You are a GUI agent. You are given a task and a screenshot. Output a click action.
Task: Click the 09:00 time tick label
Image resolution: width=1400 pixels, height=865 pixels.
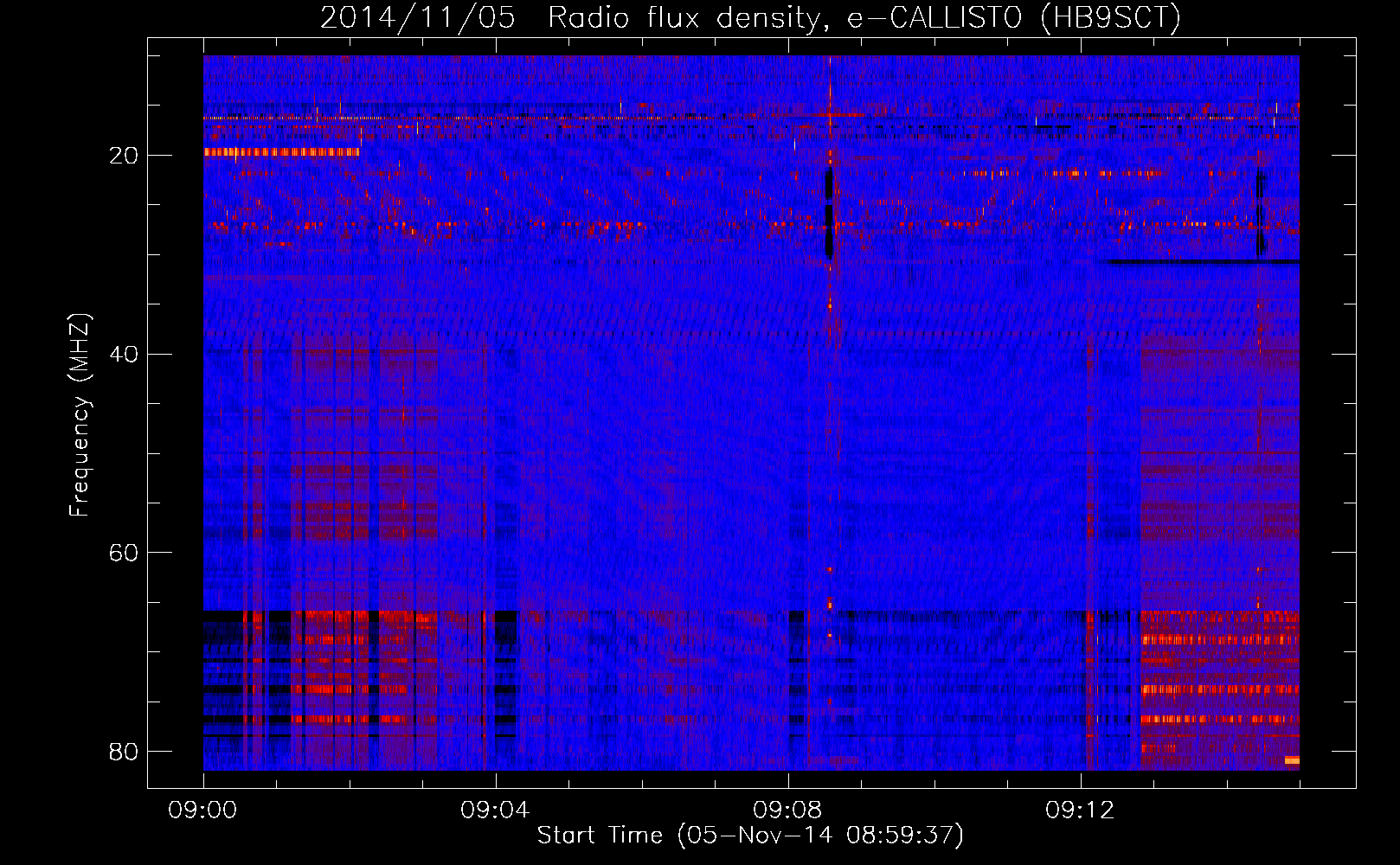click(x=203, y=811)
